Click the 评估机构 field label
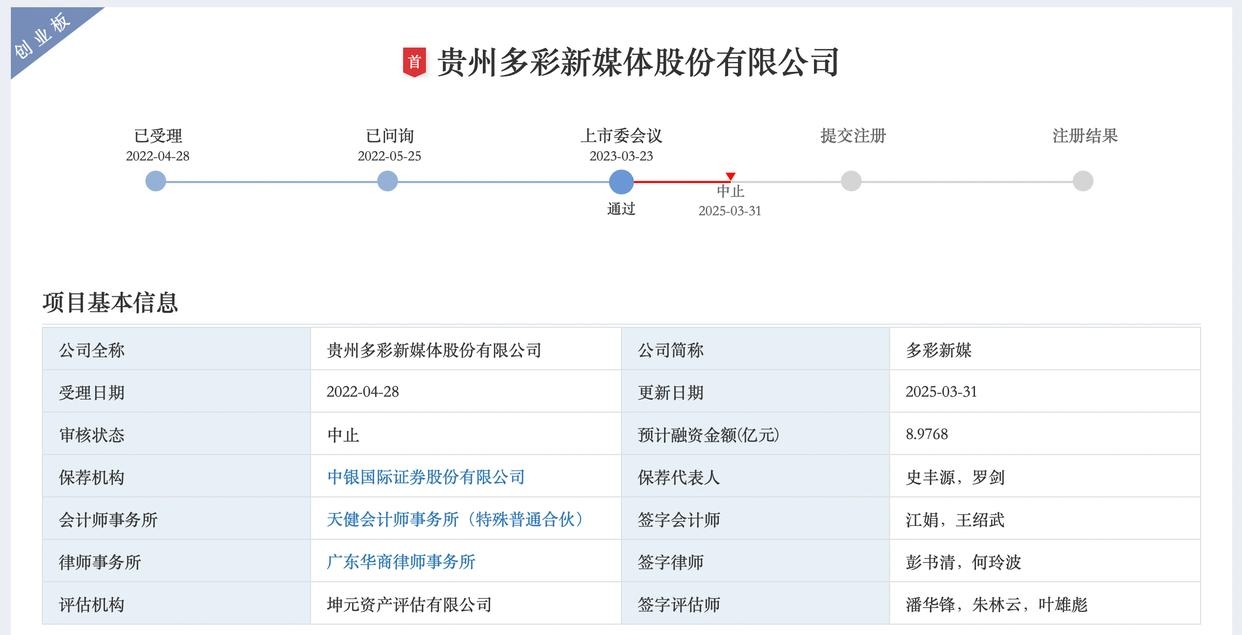This screenshot has height=635, width=1242. pos(92,604)
